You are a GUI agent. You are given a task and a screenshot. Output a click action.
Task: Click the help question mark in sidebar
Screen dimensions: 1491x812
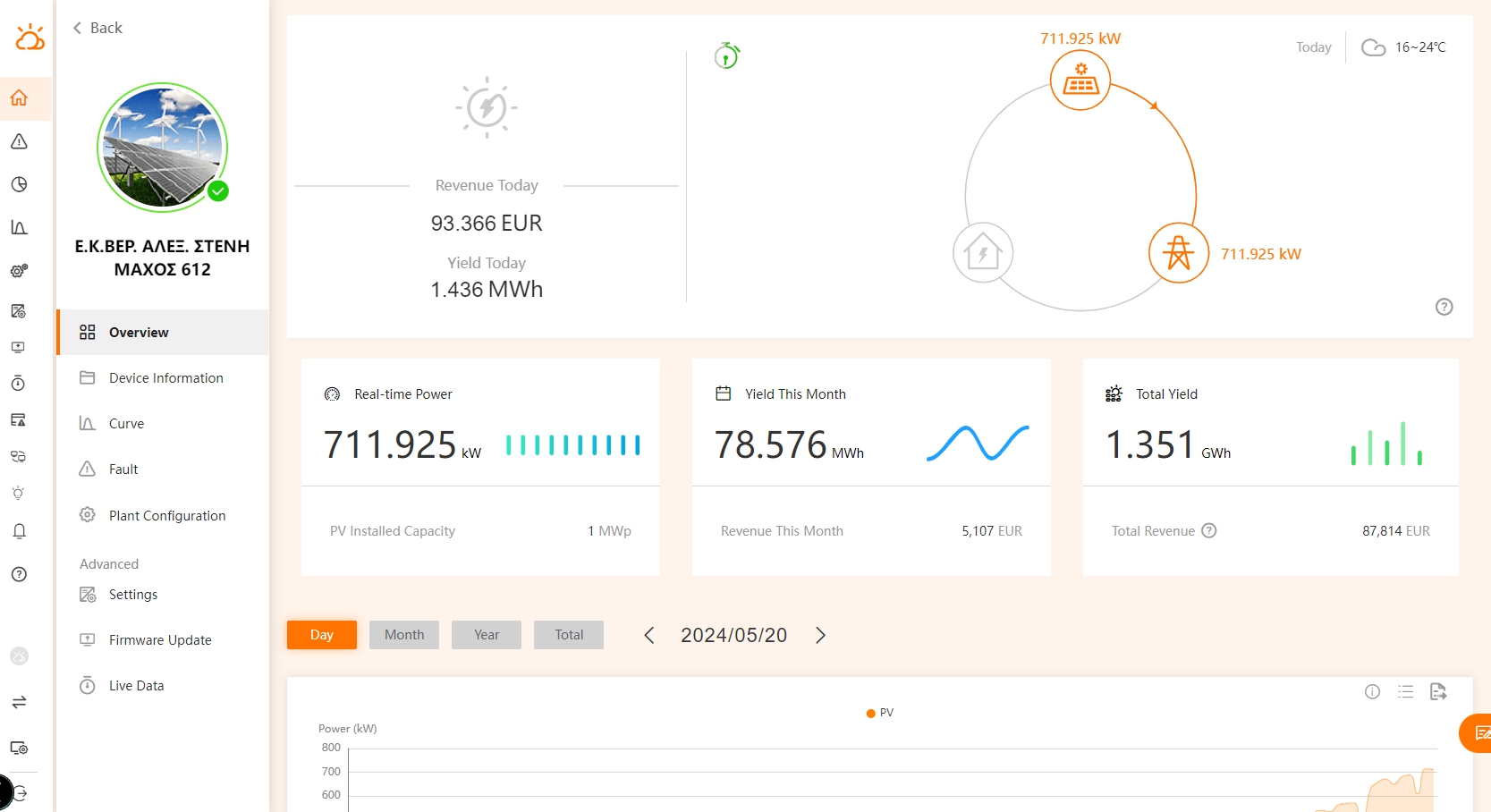pyautogui.click(x=19, y=574)
